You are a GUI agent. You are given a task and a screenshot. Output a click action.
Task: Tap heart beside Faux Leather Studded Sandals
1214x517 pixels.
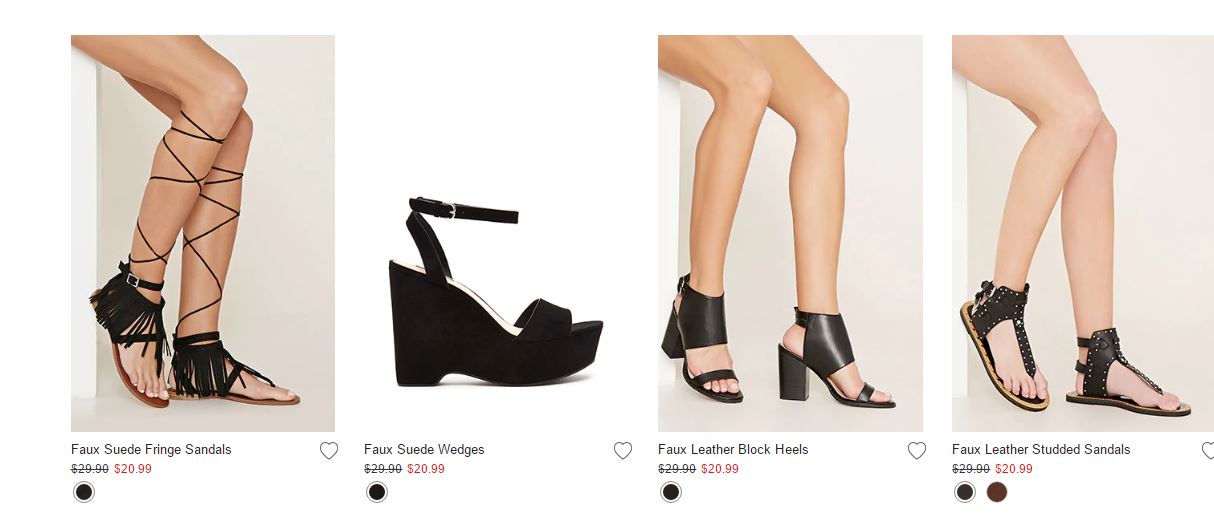1208,451
